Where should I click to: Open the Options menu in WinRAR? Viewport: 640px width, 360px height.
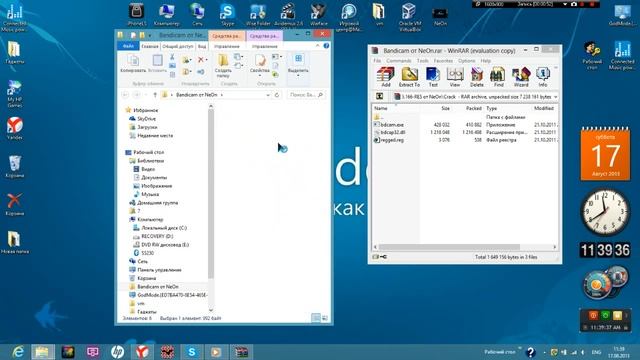pyautogui.click(x=466, y=61)
